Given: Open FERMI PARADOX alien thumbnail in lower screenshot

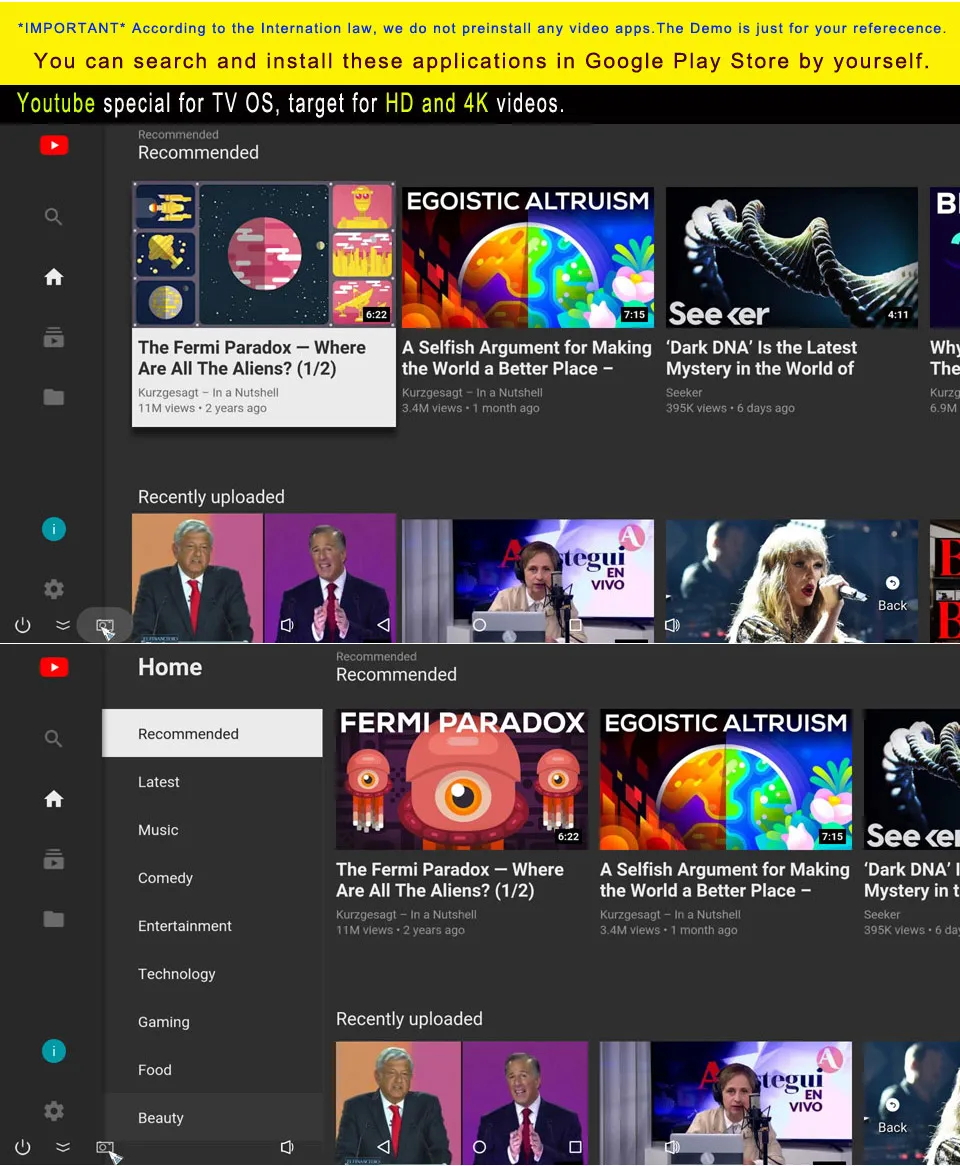Looking at the screenshot, I should (x=462, y=779).
